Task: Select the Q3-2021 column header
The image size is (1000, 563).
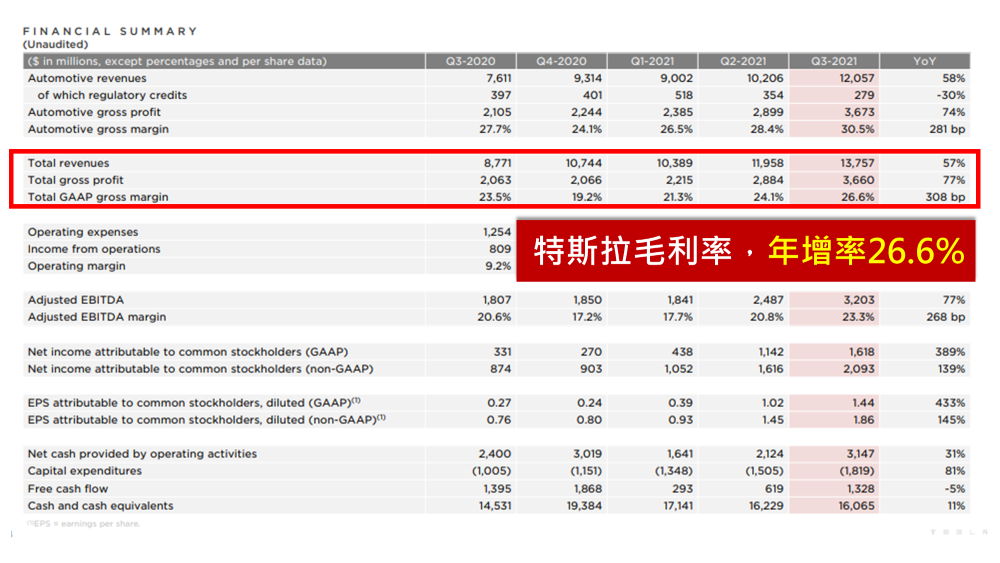Action: (x=834, y=61)
